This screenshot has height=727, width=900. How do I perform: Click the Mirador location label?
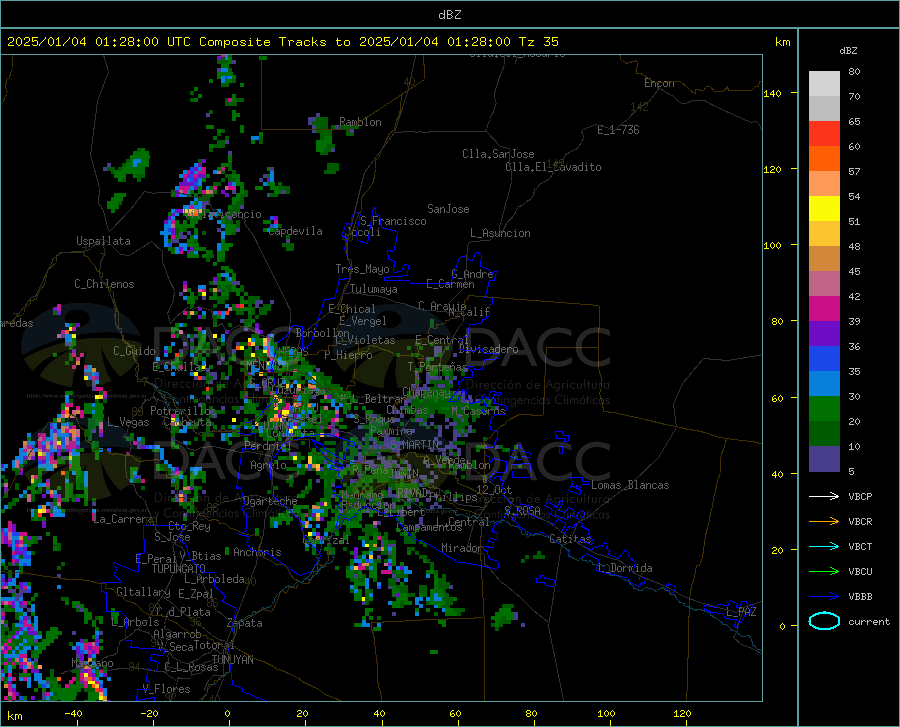pos(461,548)
